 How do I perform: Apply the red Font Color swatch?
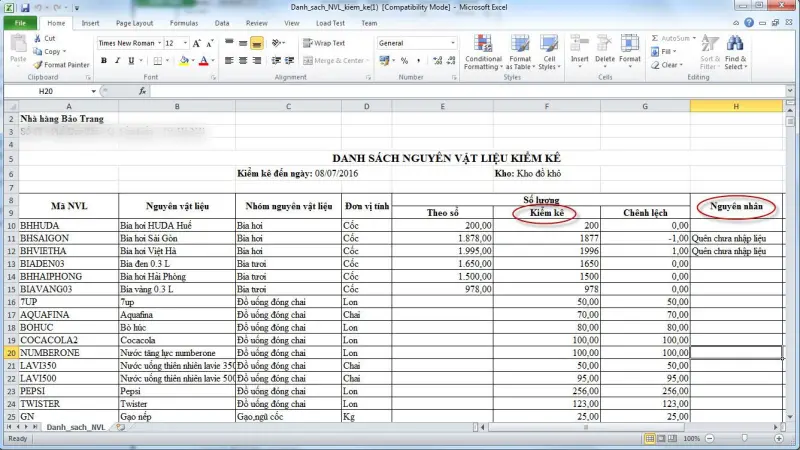[x=204, y=61]
